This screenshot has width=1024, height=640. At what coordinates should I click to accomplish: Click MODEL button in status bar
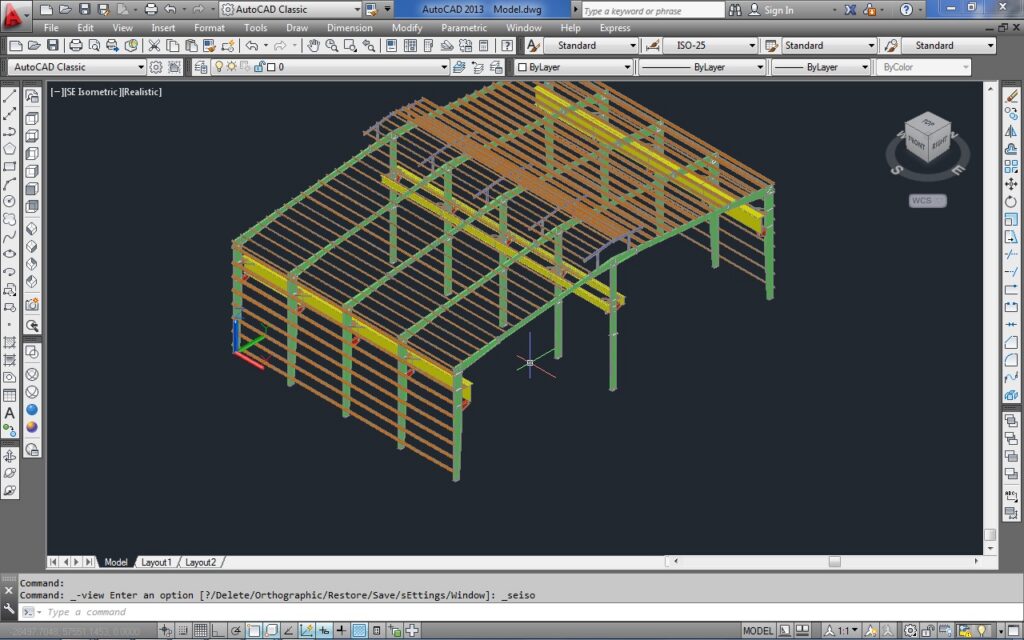758,631
